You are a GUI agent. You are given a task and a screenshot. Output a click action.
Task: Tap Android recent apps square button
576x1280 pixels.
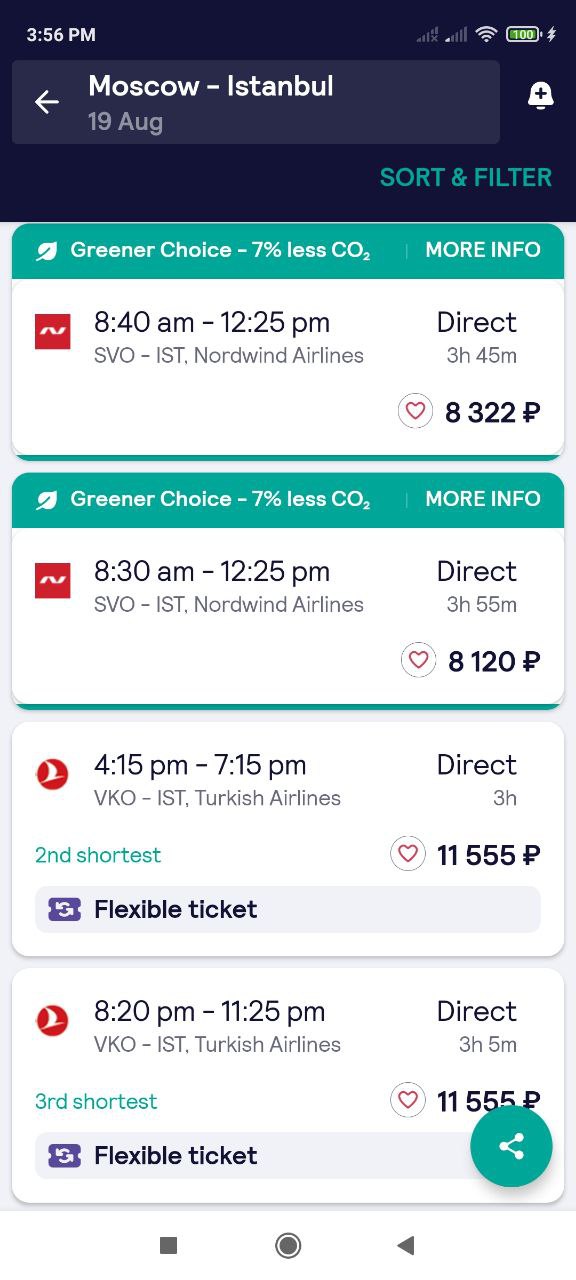tap(169, 1245)
